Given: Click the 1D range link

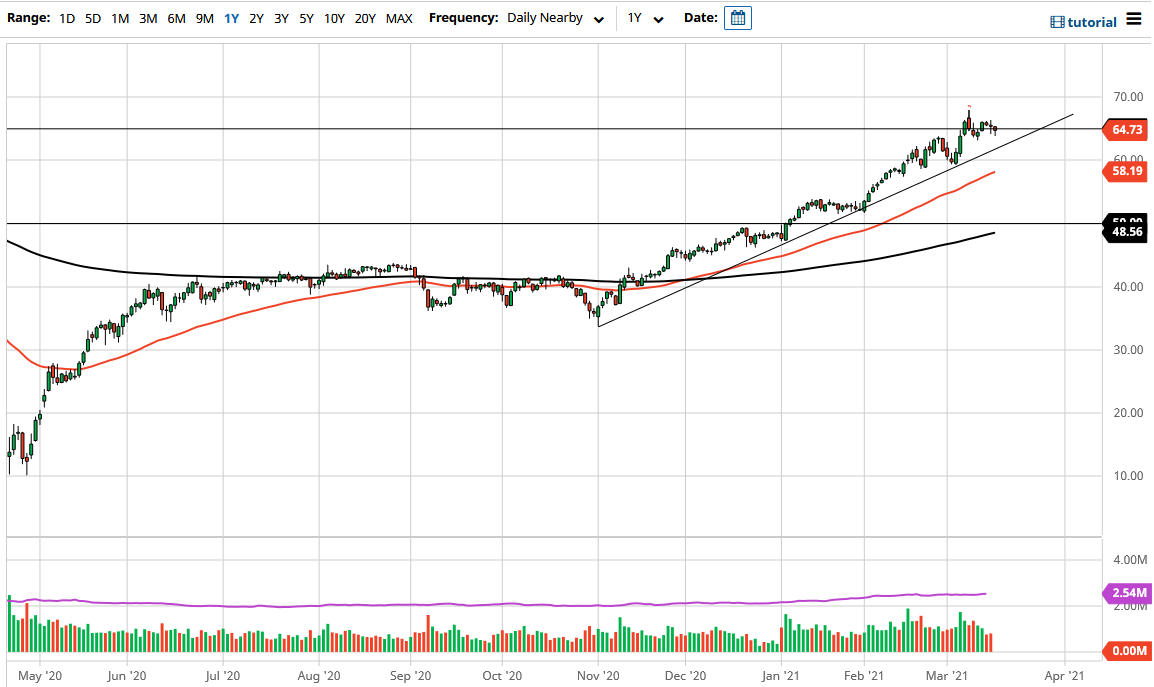Looking at the screenshot, I should coord(67,18).
